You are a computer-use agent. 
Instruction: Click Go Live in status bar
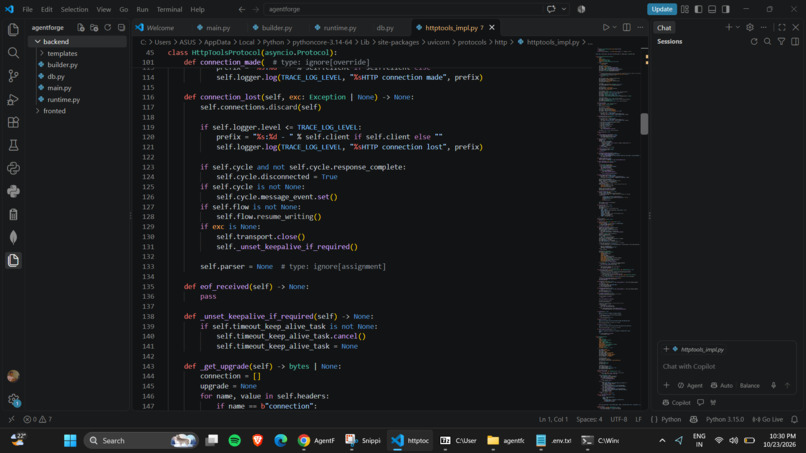tap(768, 419)
